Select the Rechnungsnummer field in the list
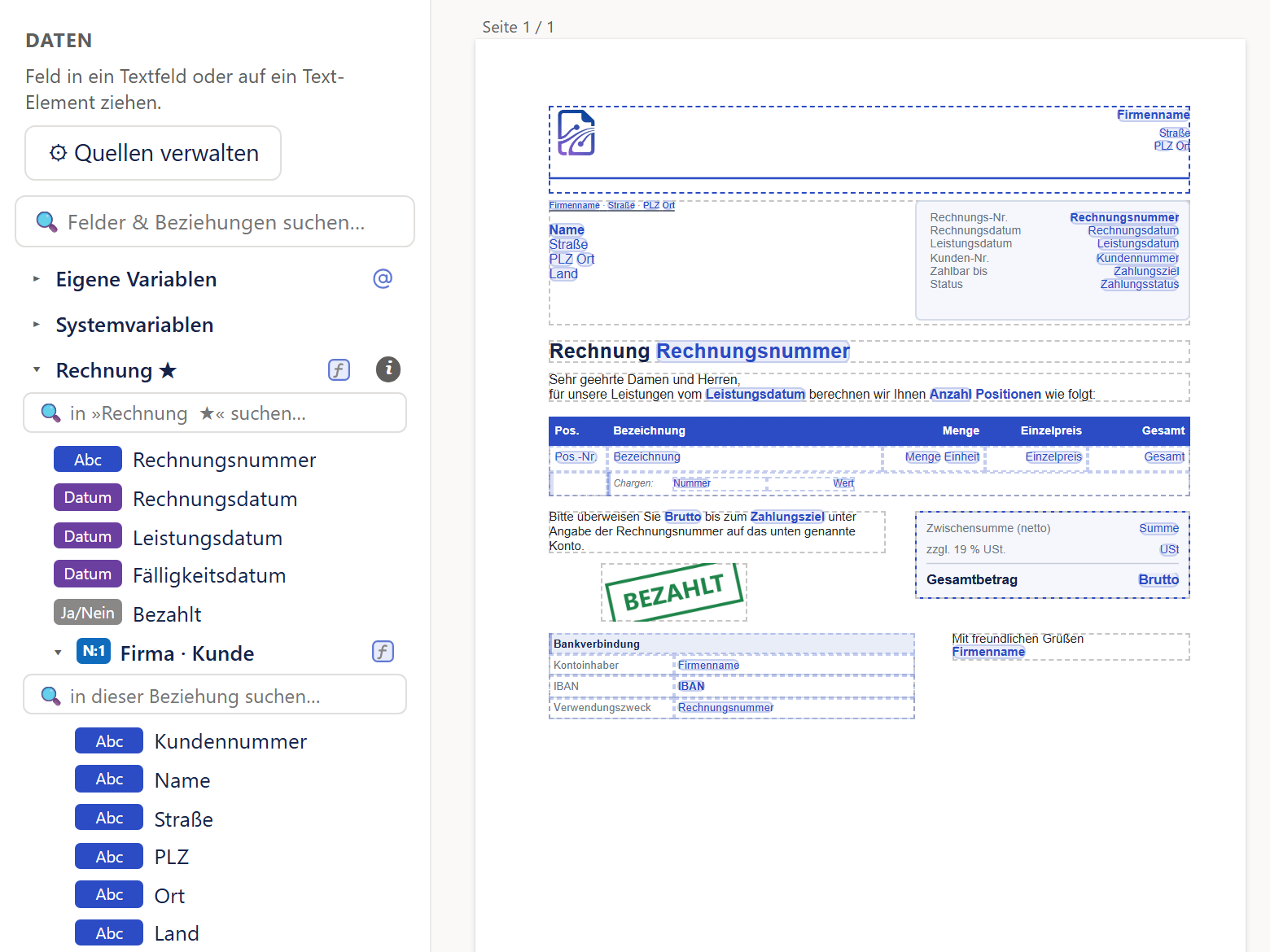The height and width of the screenshot is (952, 1270). coord(224,460)
